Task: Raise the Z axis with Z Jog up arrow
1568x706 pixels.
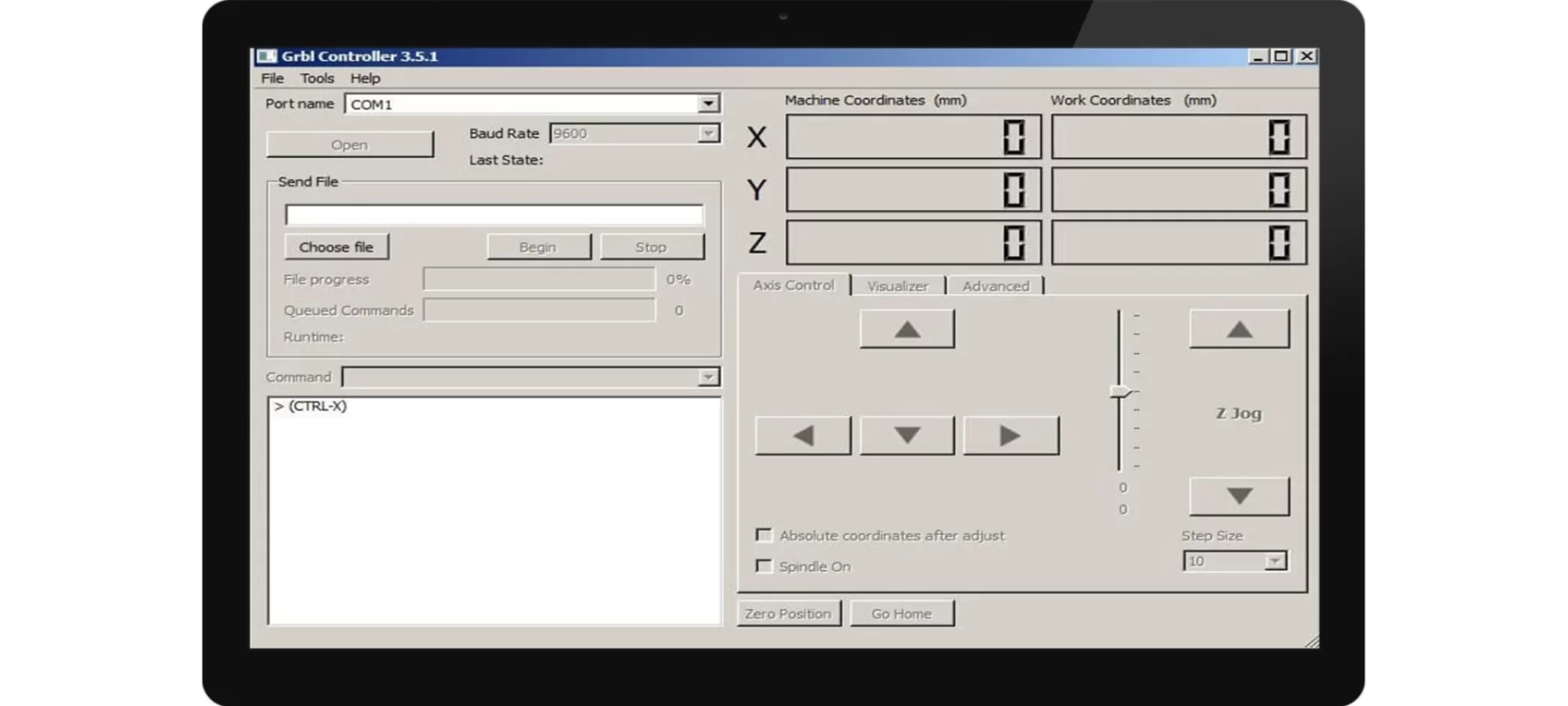Action: tap(1240, 329)
